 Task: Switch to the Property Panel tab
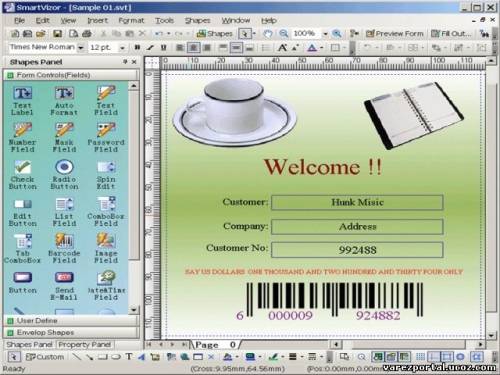(85, 345)
